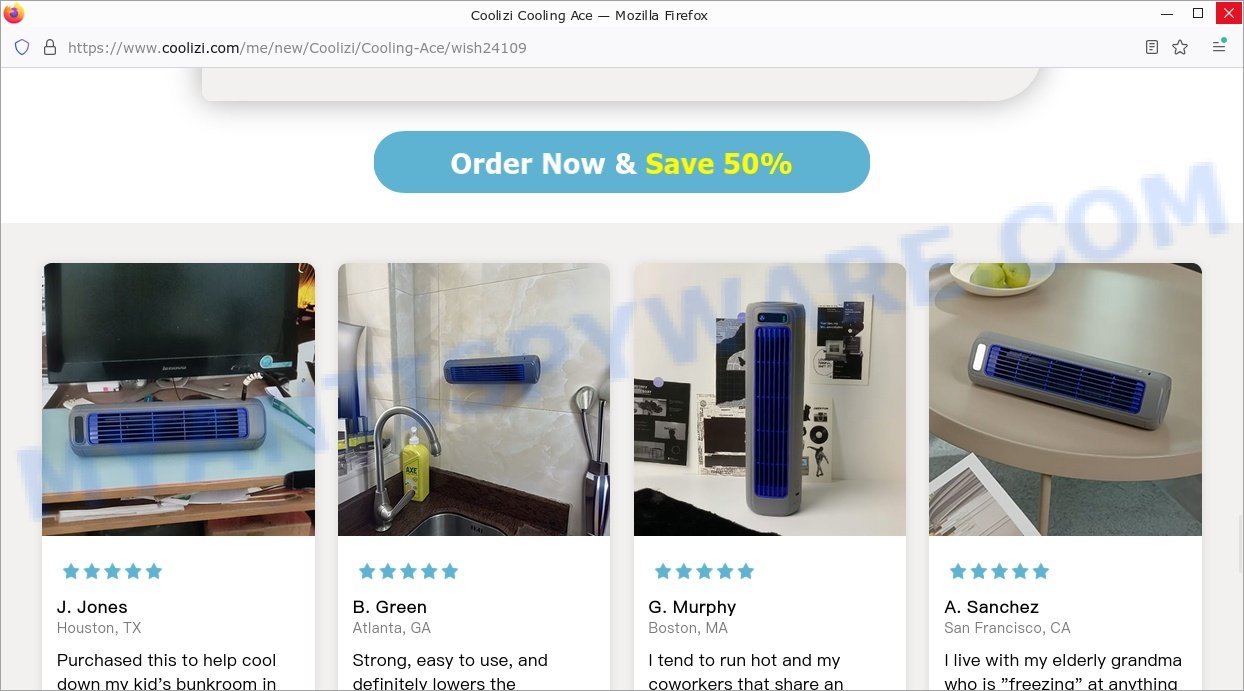Viewport: 1244px width, 691px height.
Task: Click the Order Now & Save 50% button
Action: pyautogui.click(x=622, y=162)
